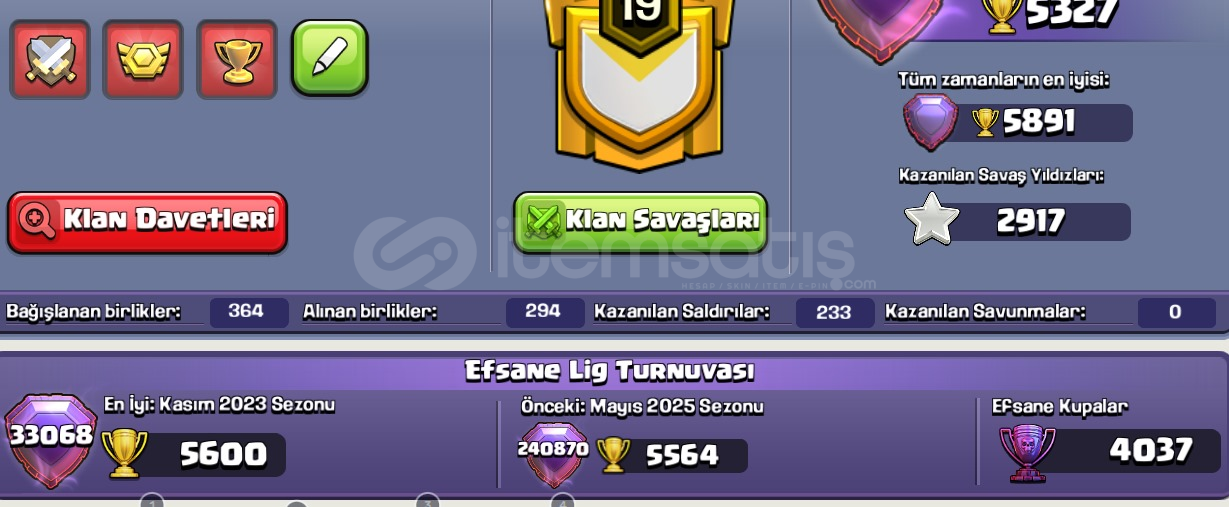The height and width of the screenshot is (507, 1229).
Task: Click the Kazanılan Savunmalar 0 value
Action: [x=1176, y=312]
